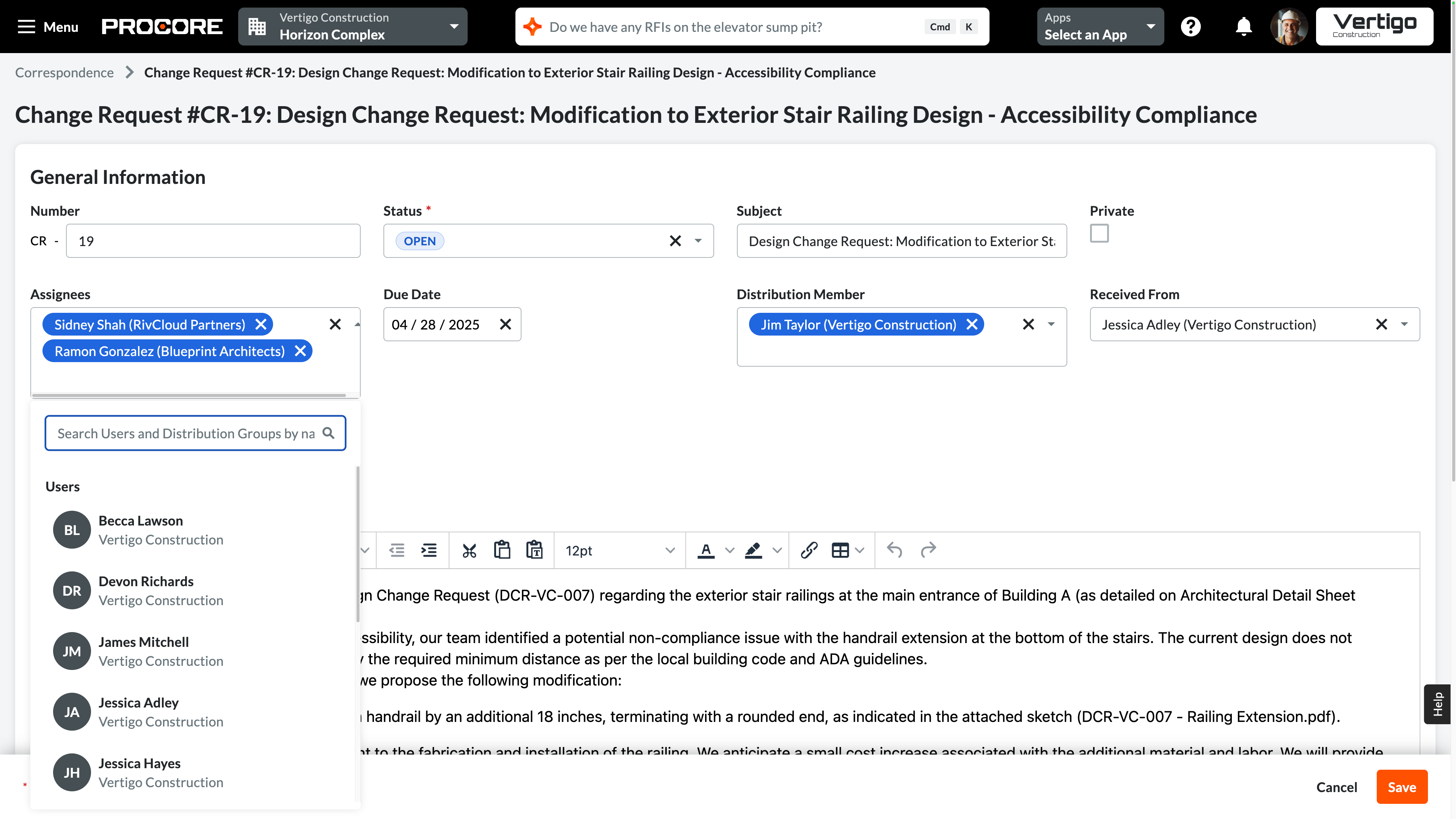
Task: Increase text indent in the editor
Action: pos(429,550)
